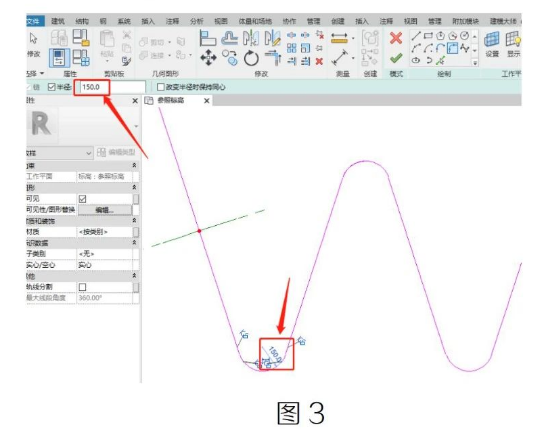Image resolution: width=542 pixels, height=442 pixels.
Task: Select the Rotate tool
Action: click(251, 58)
